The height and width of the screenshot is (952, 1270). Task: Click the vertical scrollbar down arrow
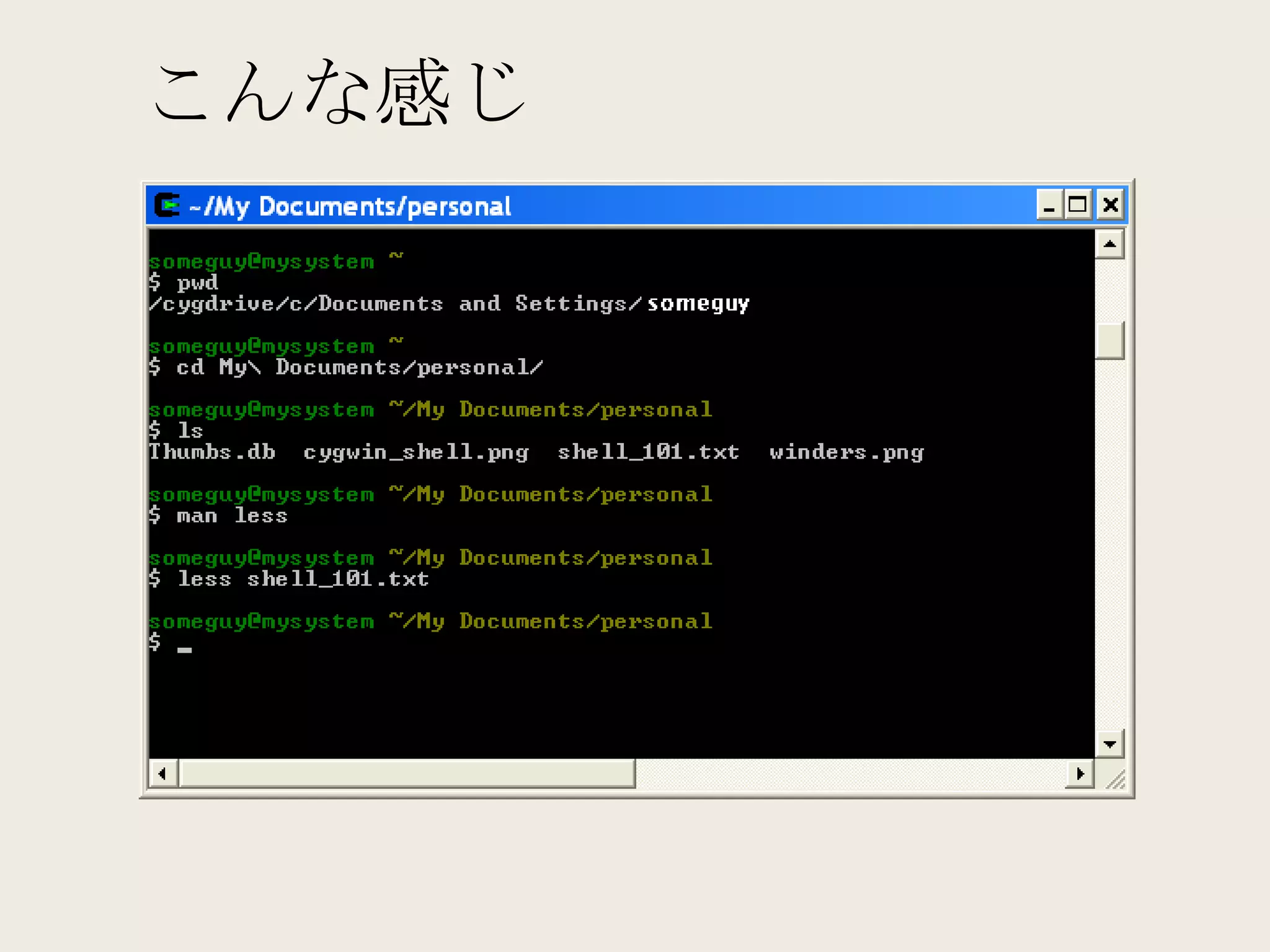1110,743
